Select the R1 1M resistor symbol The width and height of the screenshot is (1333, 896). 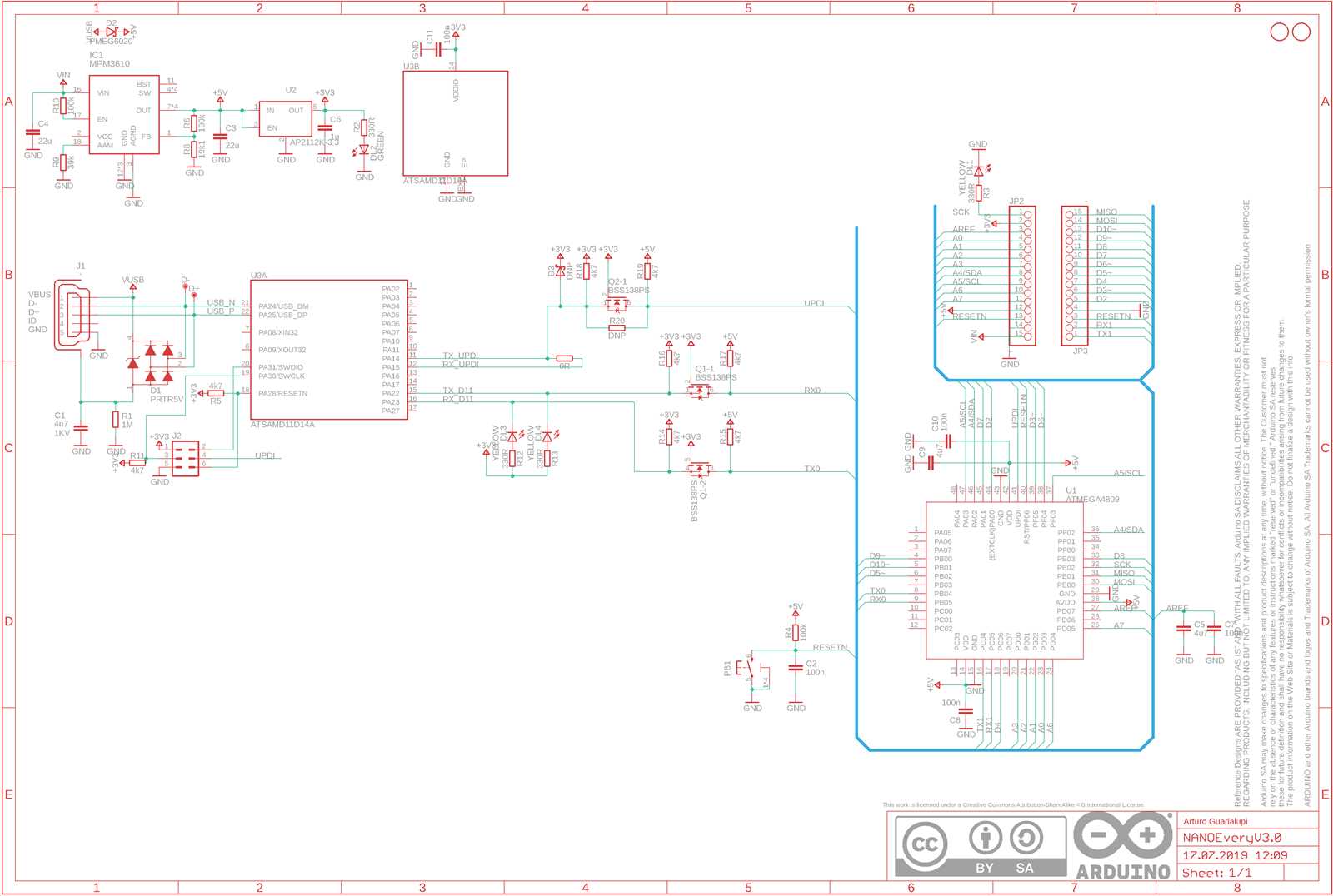(116, 419)
